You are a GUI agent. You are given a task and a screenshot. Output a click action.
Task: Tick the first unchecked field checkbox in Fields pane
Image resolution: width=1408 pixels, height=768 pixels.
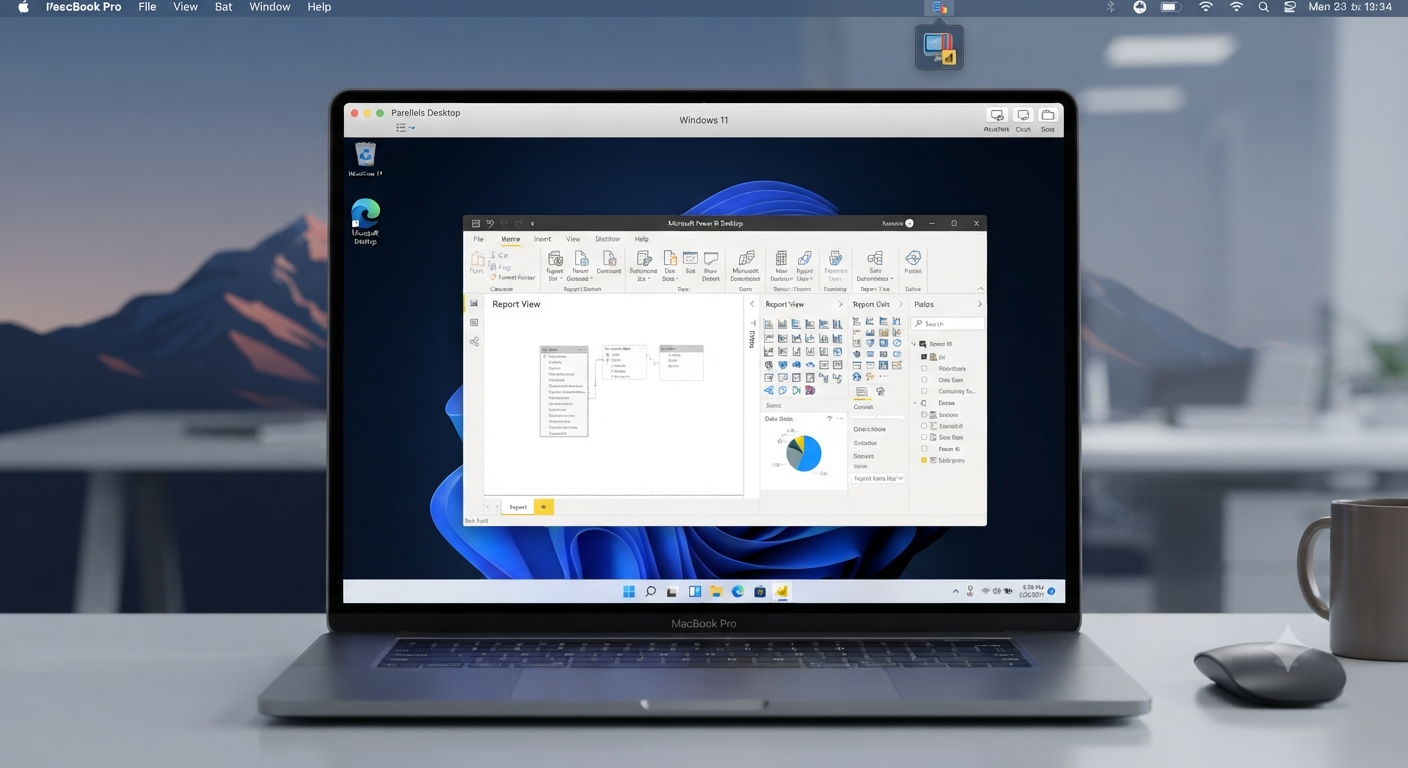(x=924, y=368)
